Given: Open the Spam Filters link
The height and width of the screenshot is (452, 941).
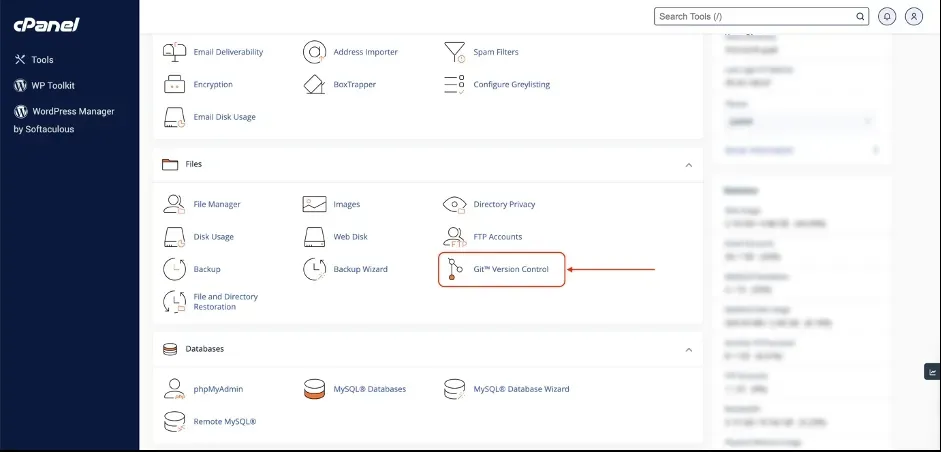Looking at the screenshot, I should (x=496, y=52).
